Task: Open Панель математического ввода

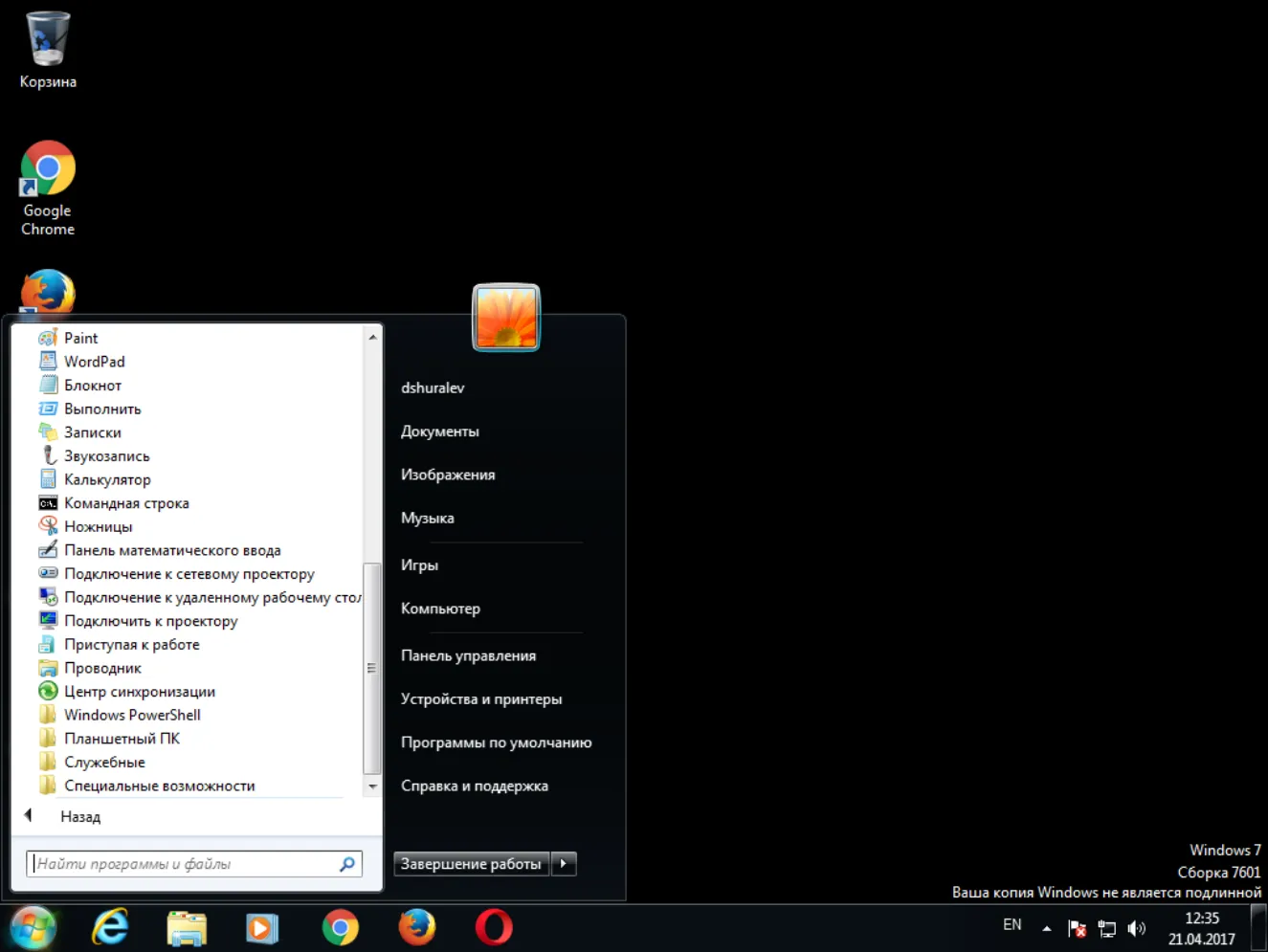Action: [x=160, y=550]
